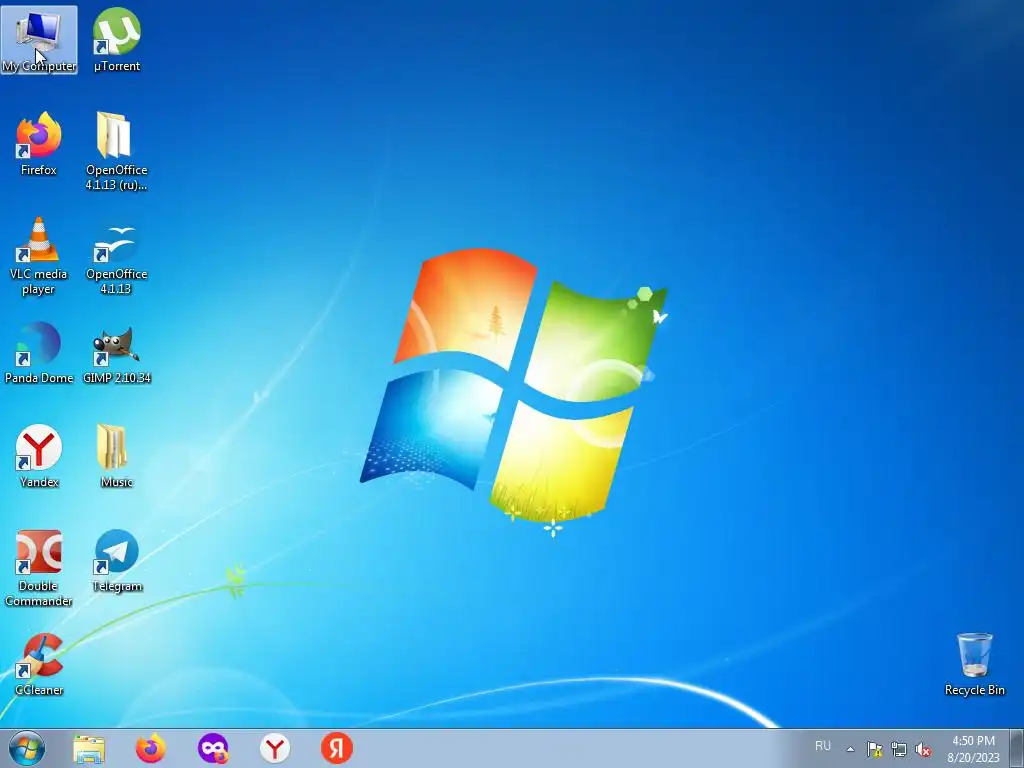
Task: Open the muted volume tray icon
Action: 923,749
